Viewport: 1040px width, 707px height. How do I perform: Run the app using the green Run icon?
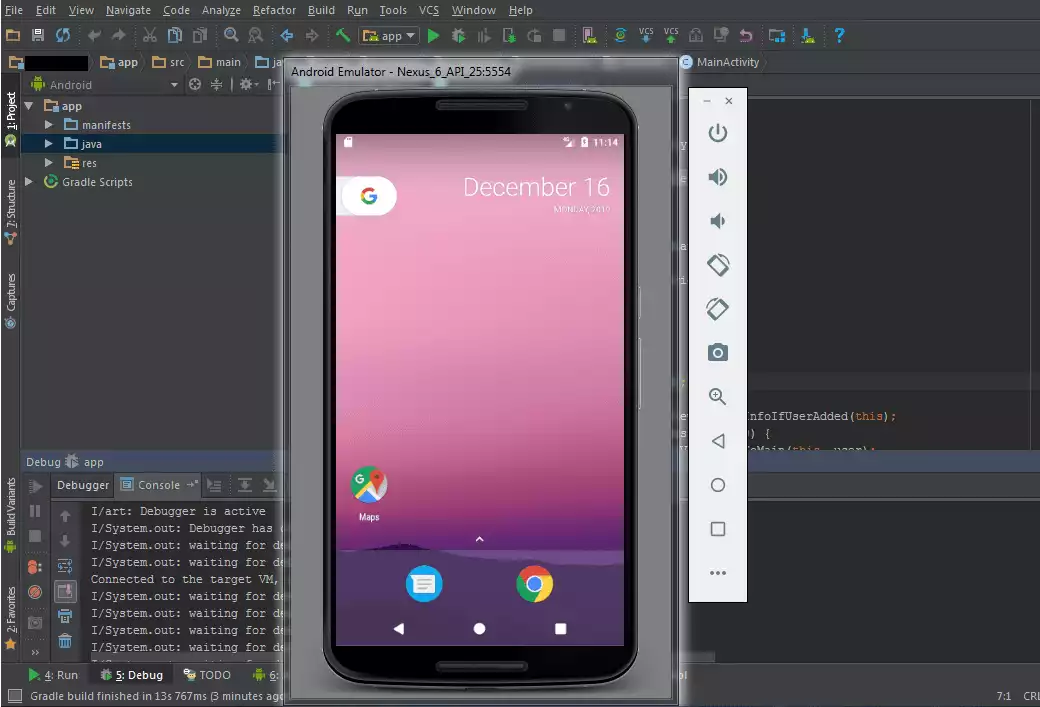click(x=433, y=35)
